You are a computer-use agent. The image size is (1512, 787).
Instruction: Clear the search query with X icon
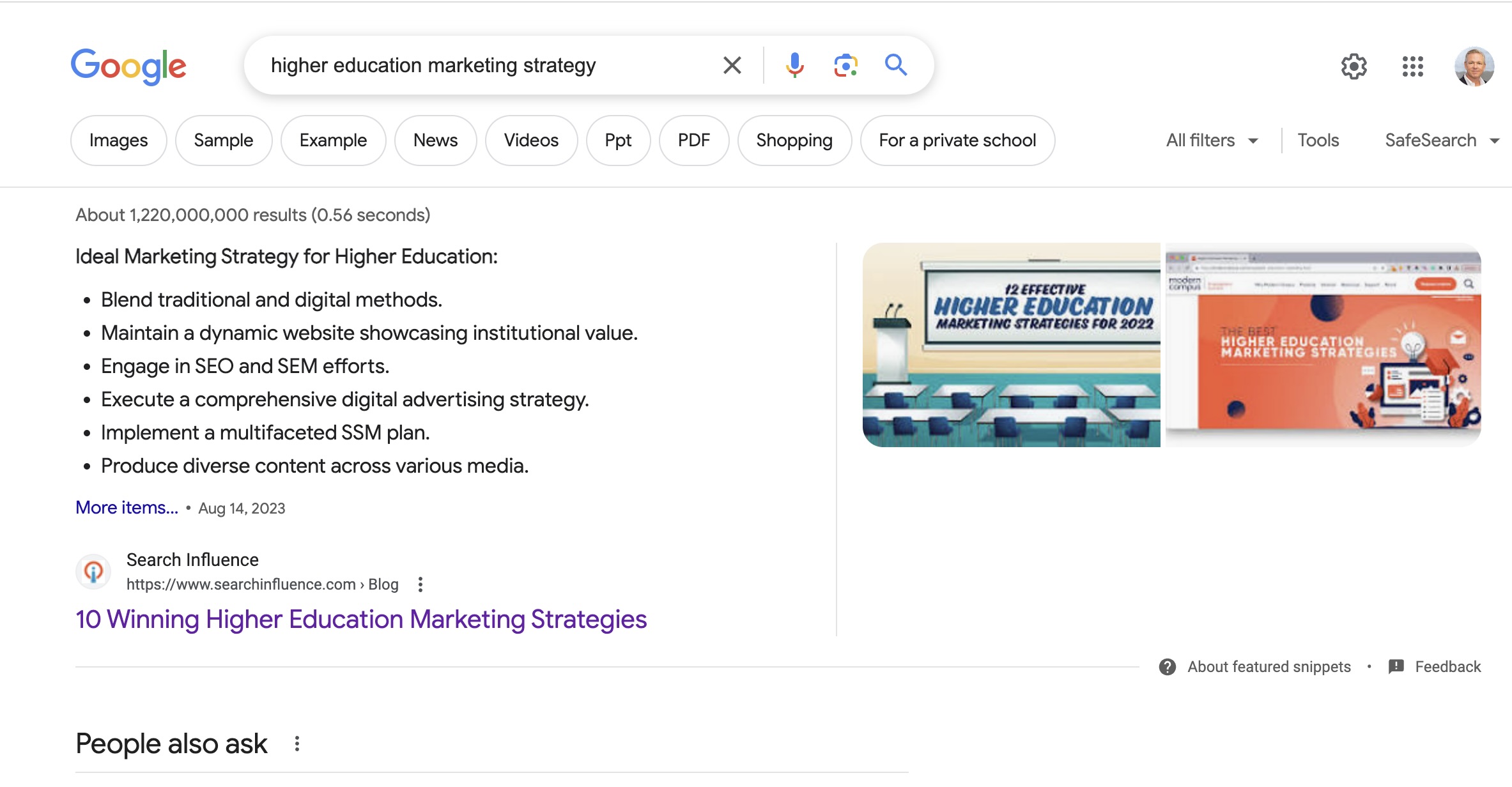732,65
